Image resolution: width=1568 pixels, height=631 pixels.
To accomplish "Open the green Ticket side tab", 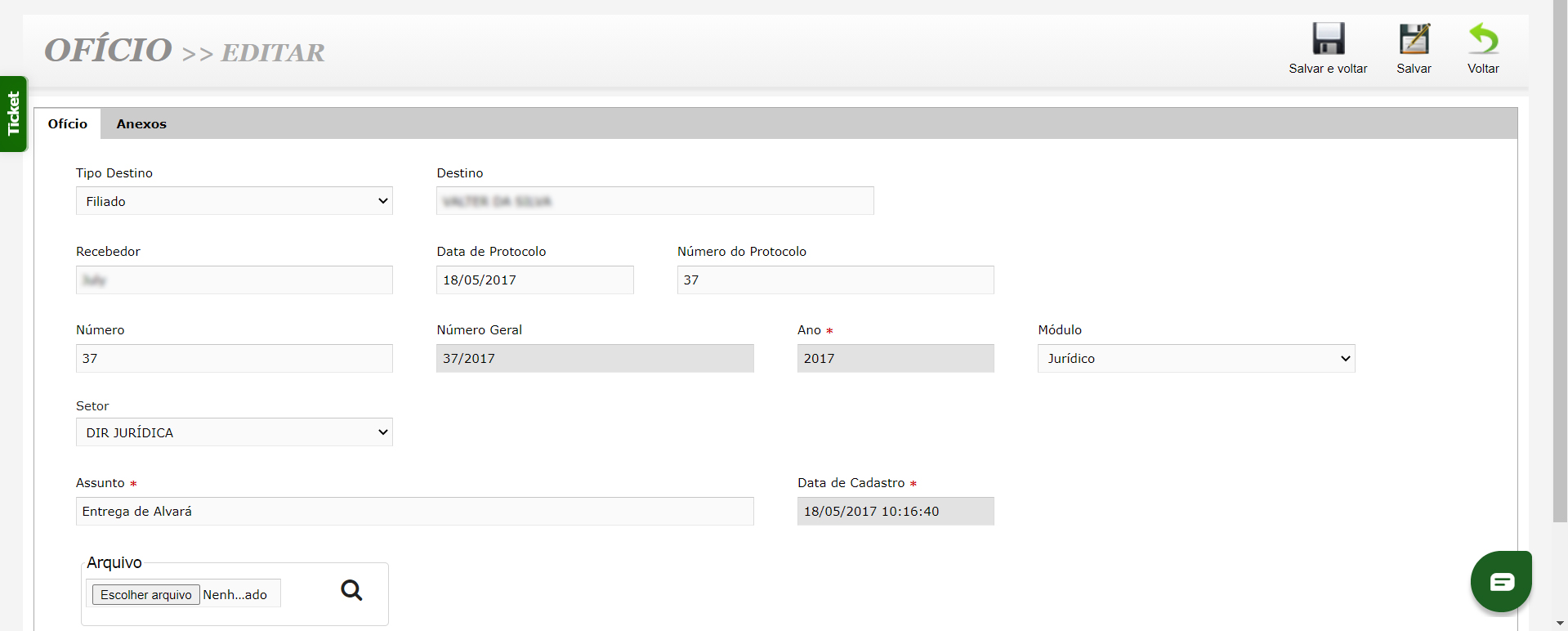I will 13,114.
